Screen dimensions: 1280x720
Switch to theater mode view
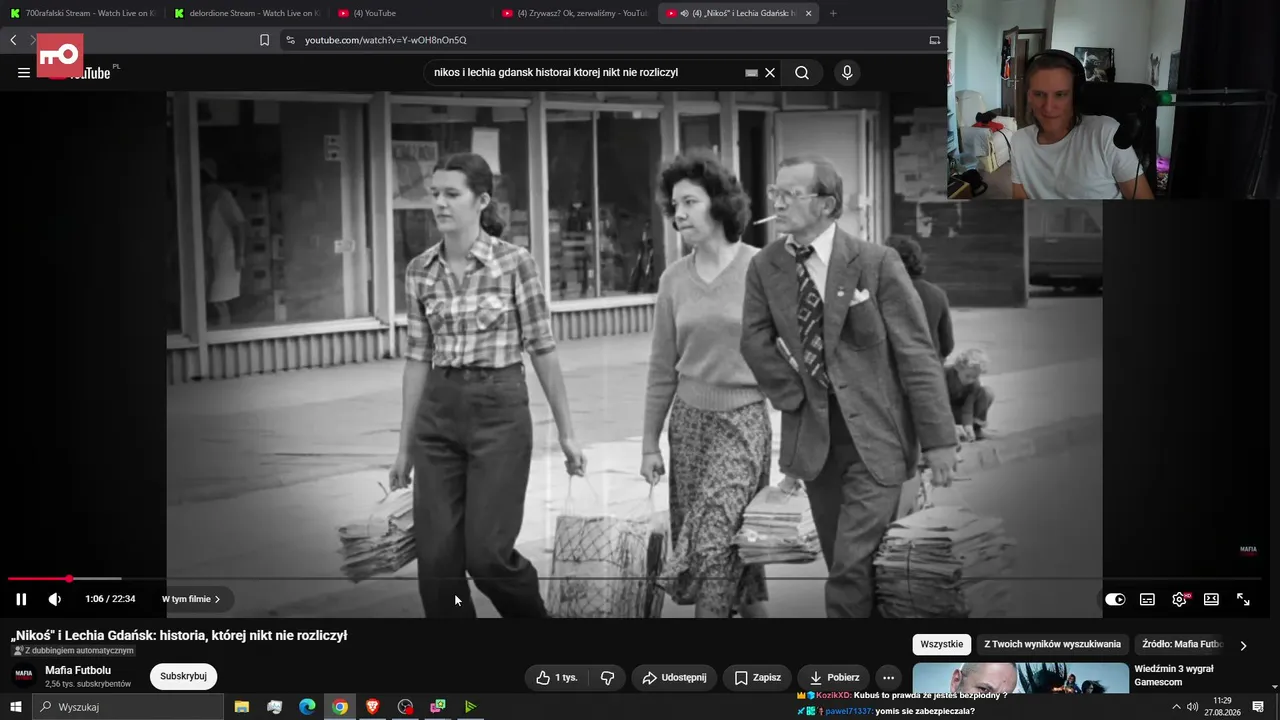tap(1211, 599)
